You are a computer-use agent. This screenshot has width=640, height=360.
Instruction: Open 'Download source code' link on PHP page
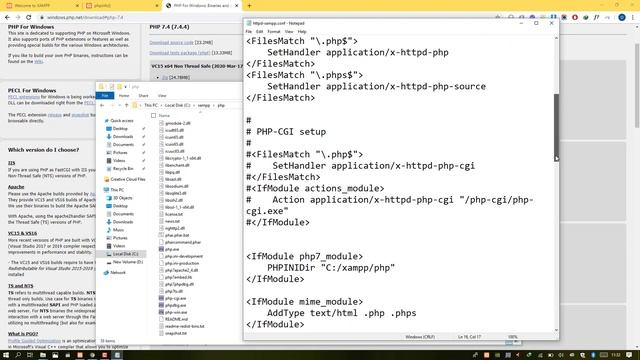pos(171,42)
